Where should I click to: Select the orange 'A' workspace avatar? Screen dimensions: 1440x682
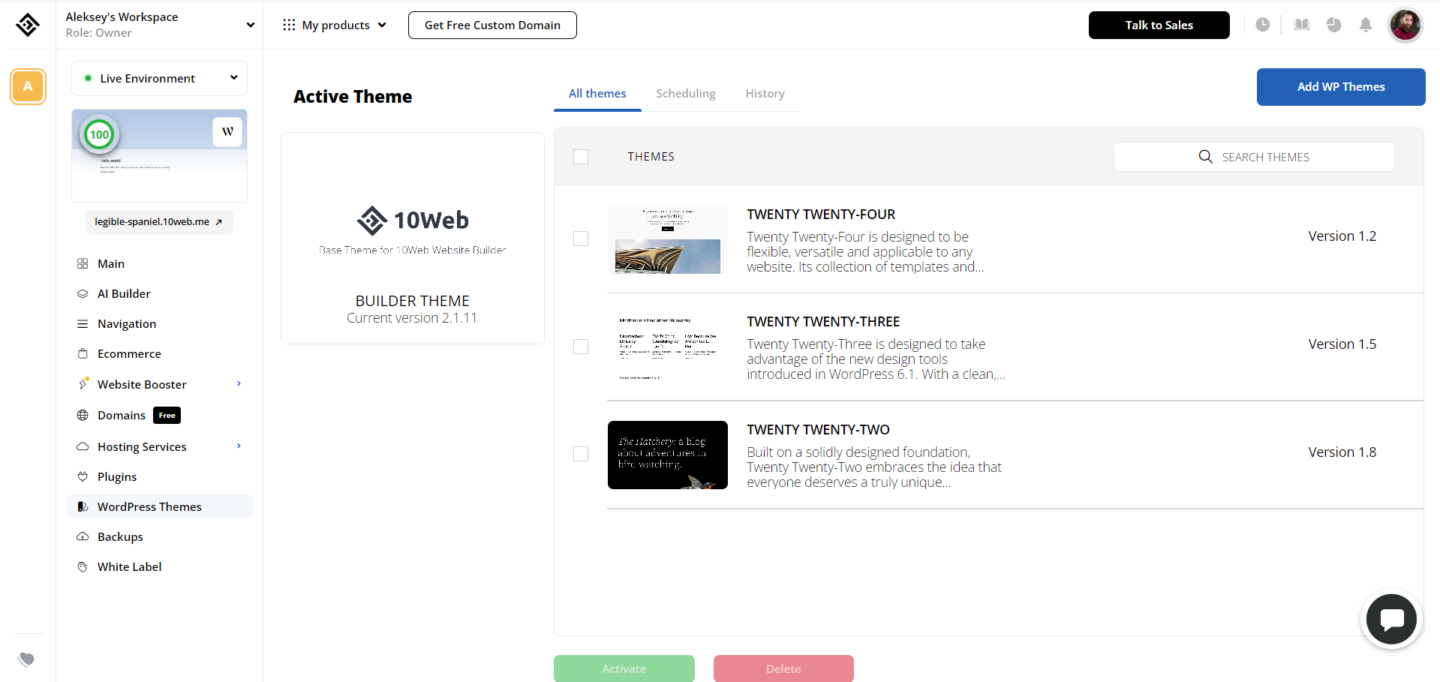pyautogui.click(x=28, y=87)
